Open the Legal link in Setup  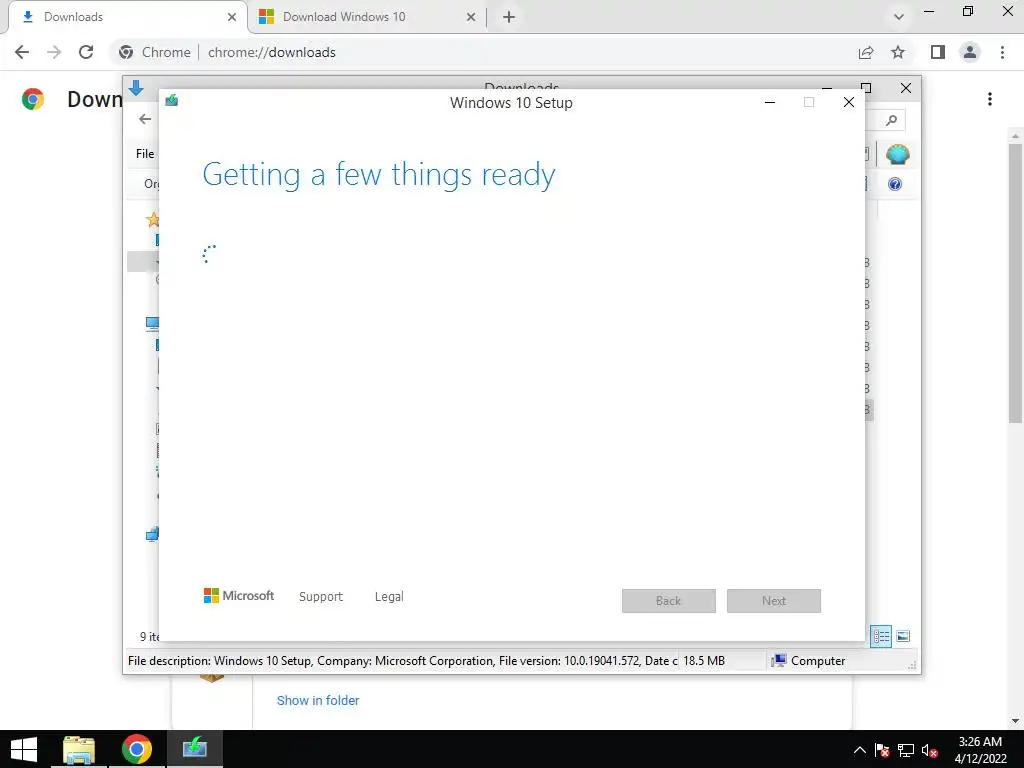click(x=389, y=596)
